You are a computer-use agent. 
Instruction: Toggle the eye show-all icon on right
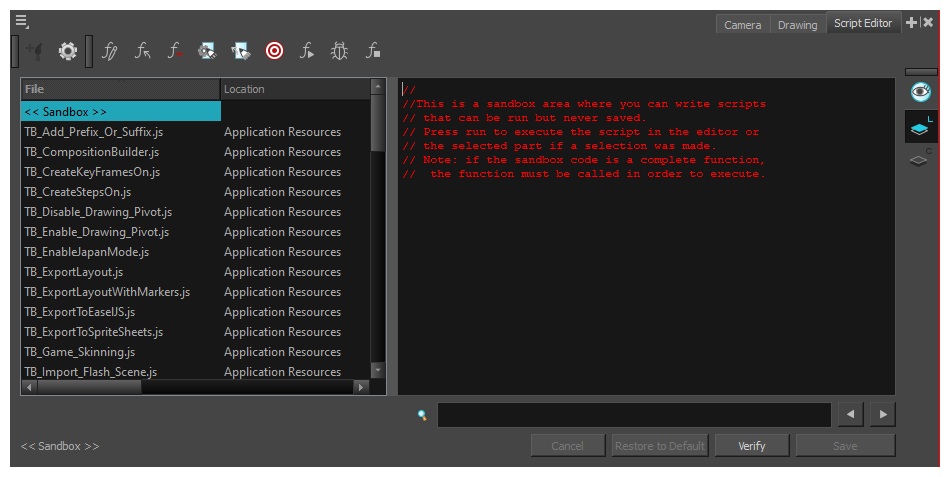click(920, 93)
